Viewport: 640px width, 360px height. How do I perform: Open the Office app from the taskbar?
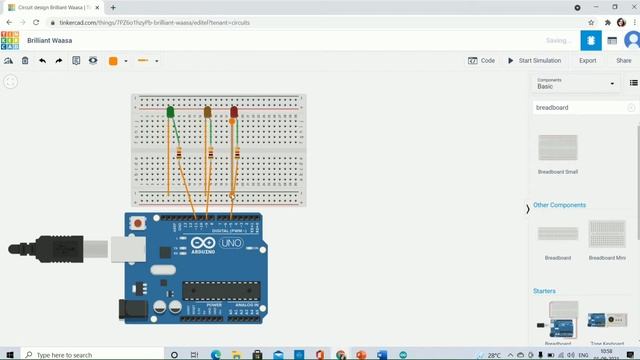(x=320, y=355)
